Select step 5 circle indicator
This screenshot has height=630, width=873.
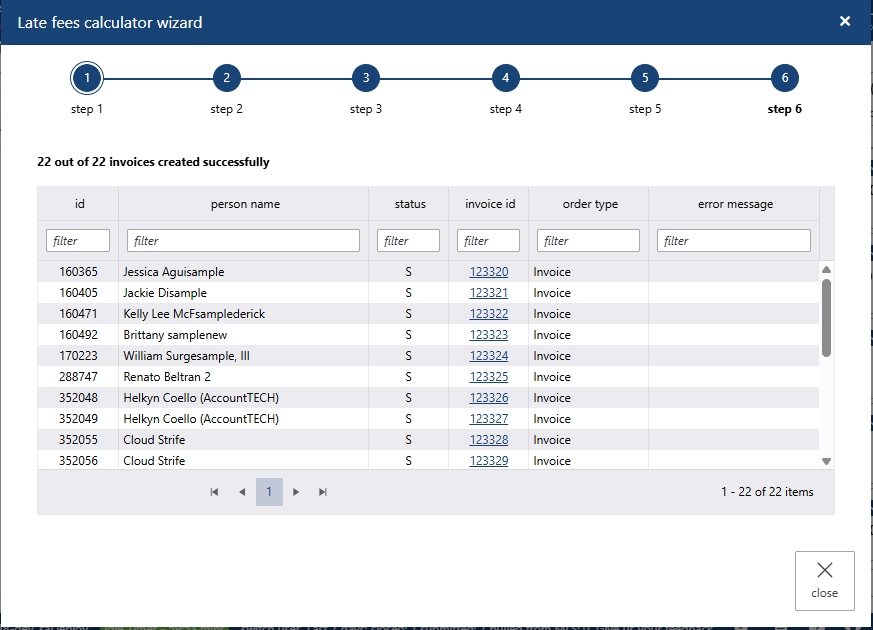[x=645, y=78]
